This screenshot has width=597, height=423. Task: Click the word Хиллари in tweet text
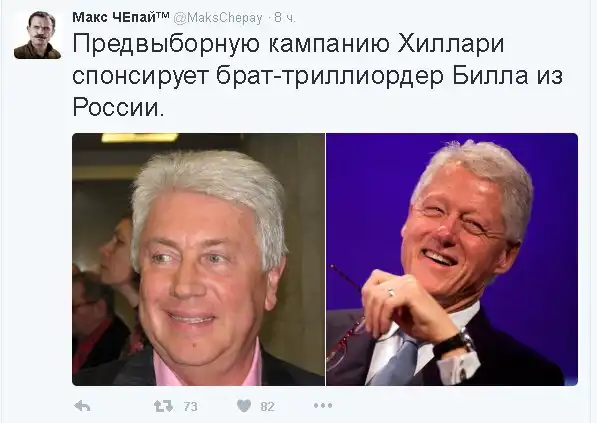pyautogui.click(x=451, y=43)
